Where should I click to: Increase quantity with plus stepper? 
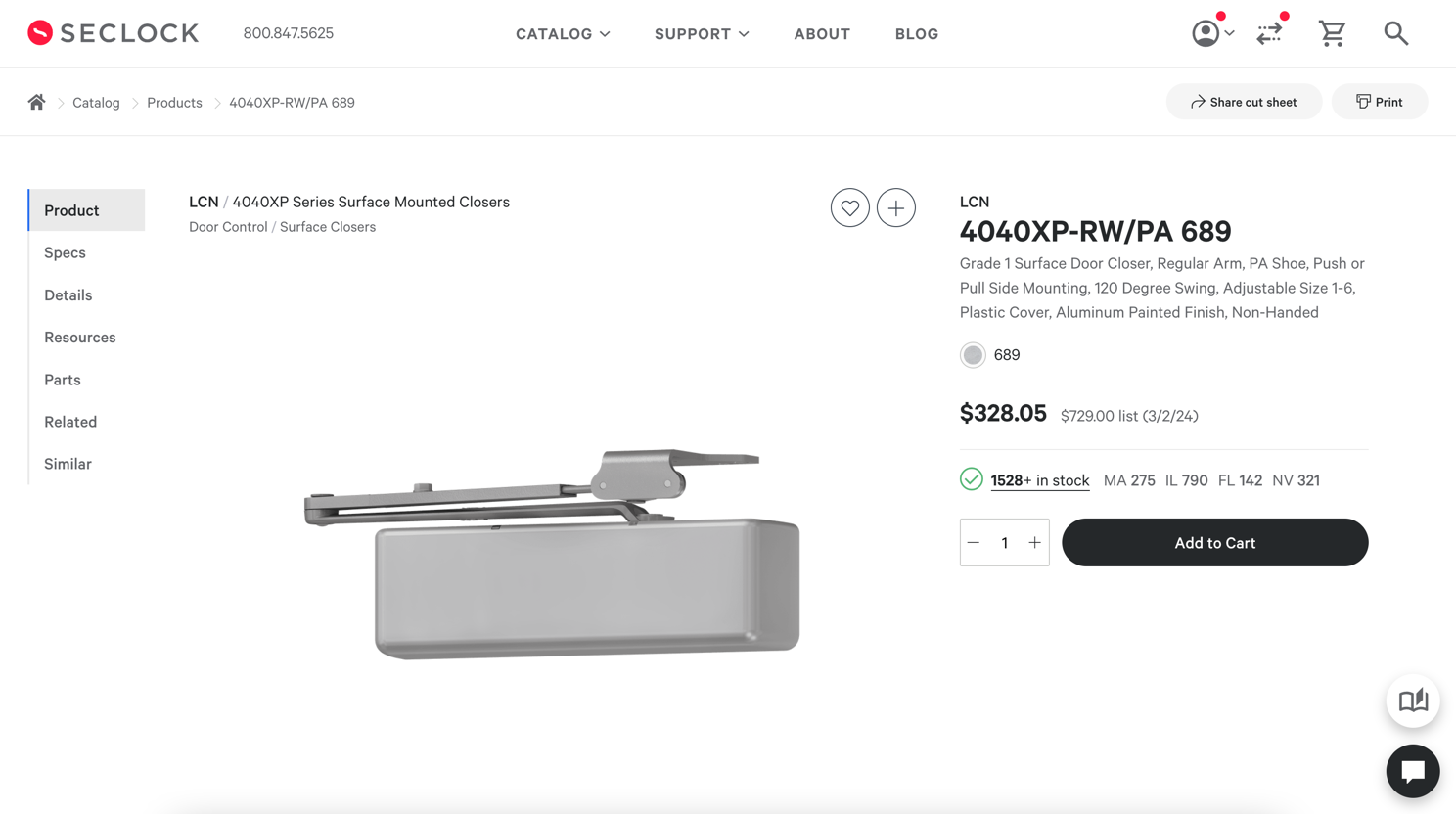1034,542
